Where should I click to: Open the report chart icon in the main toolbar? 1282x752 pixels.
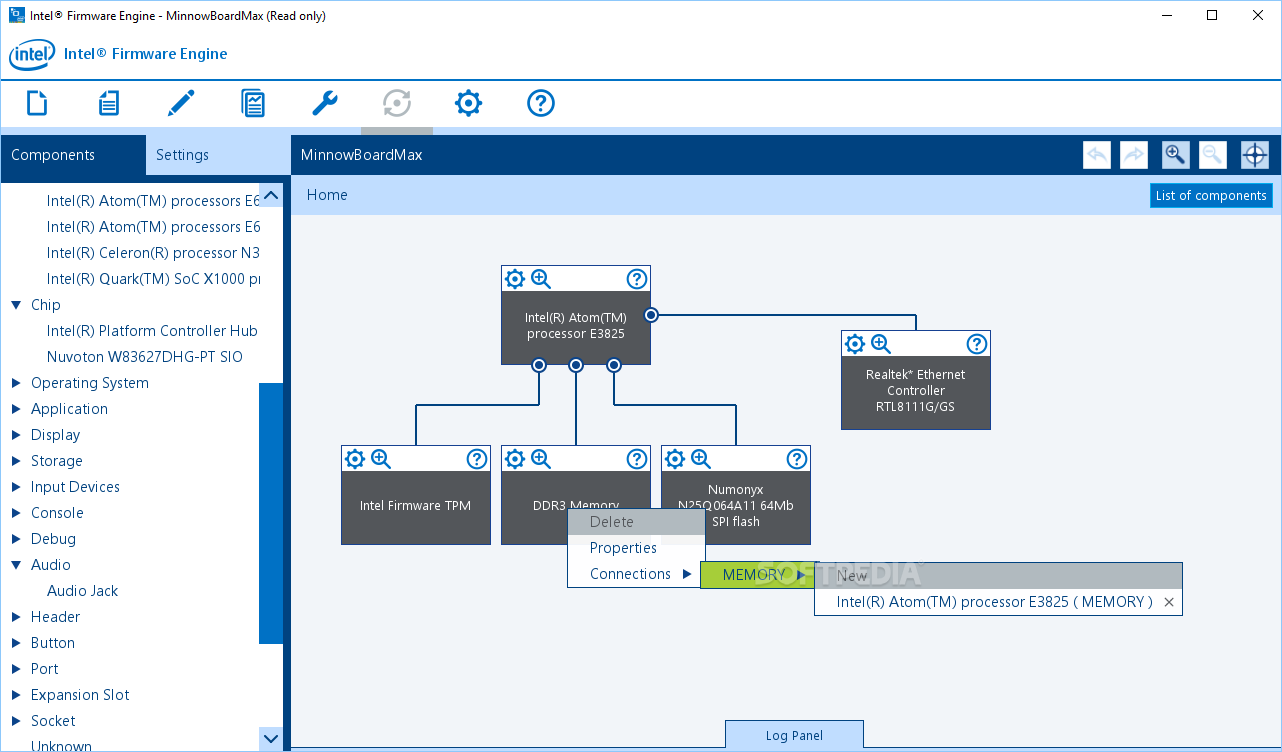point(253,103)
